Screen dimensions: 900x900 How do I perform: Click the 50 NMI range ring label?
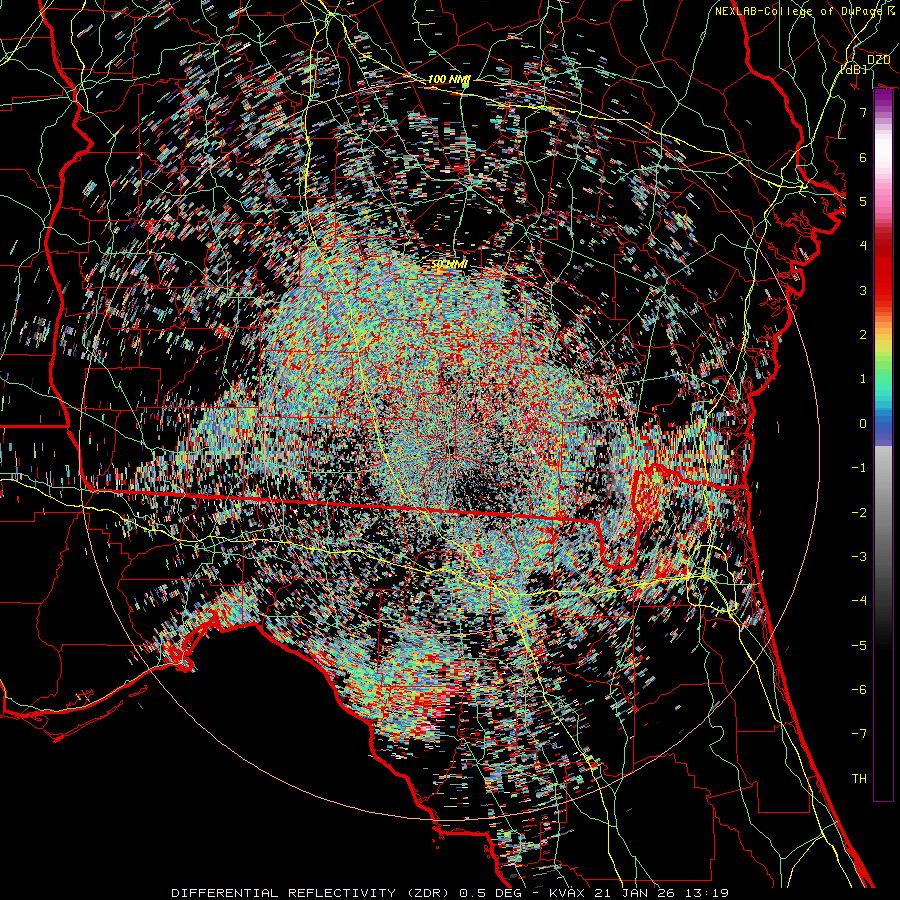pyautogui.click(x=449, y=264)
